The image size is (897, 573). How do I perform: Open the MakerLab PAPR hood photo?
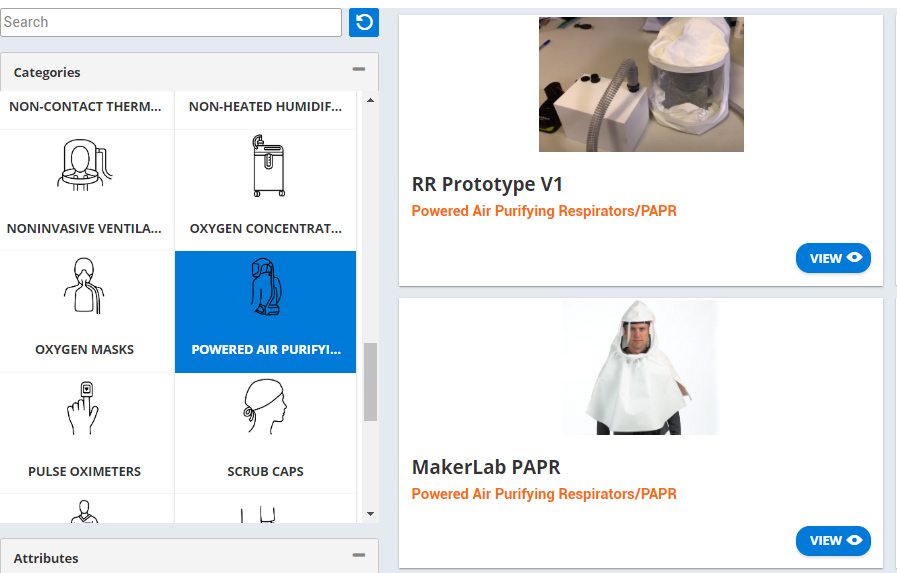tap(640, 367)
